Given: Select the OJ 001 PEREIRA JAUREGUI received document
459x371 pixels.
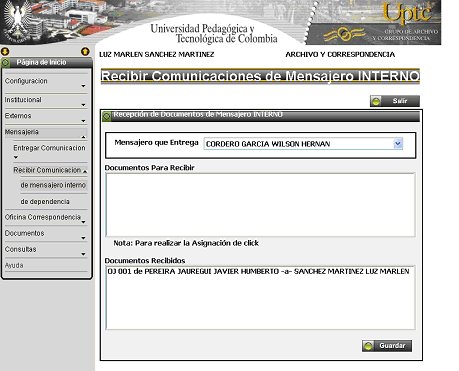Looking at the screenshot, I should [x=258, y=271].
